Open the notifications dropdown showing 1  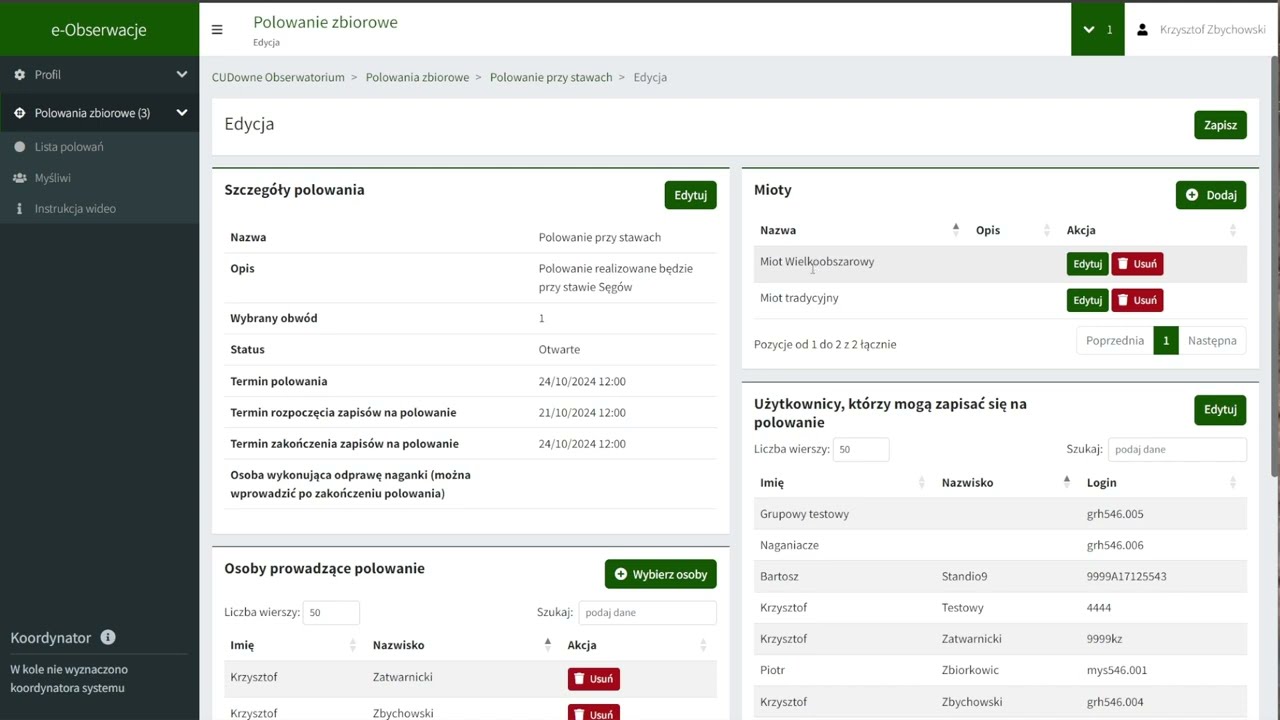pos(1097,30)
